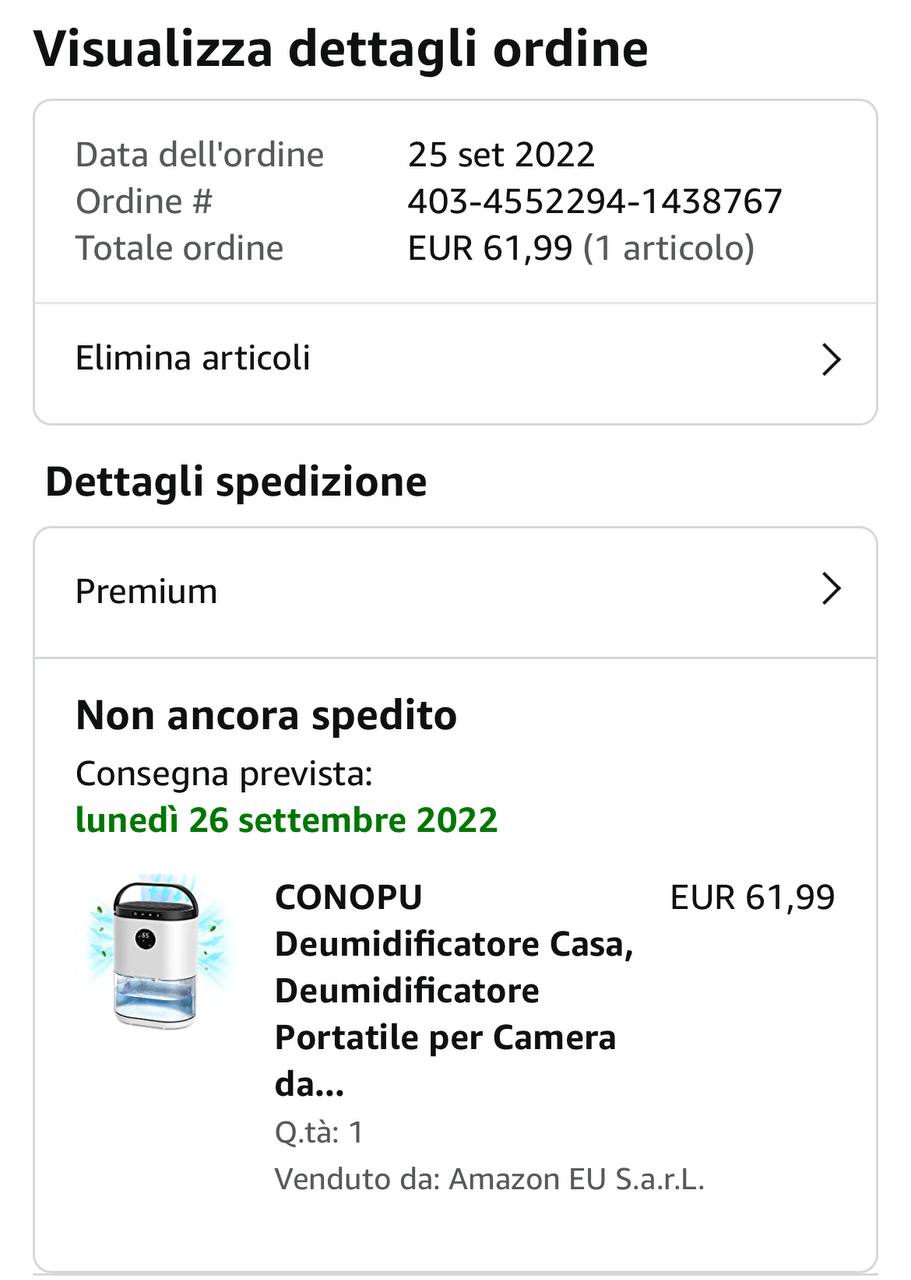Click the item price beside the product title
The image size is (911, 1280).
tap(752, 898)
